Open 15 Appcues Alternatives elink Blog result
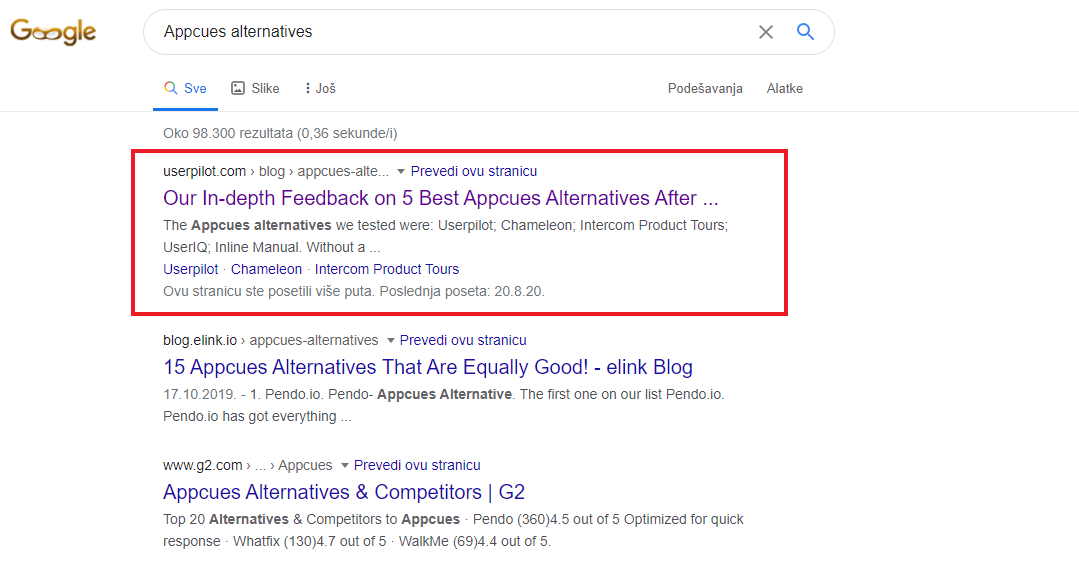1079x569 pixels. (427, 367)
